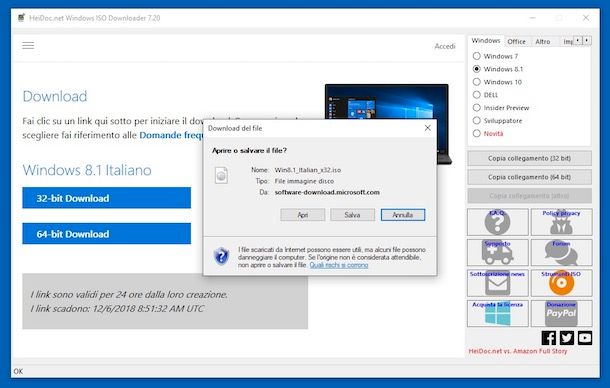This screenshot has height=388, width=610.
Task: Select Windows 10 radio button
Action: point(477,82)
